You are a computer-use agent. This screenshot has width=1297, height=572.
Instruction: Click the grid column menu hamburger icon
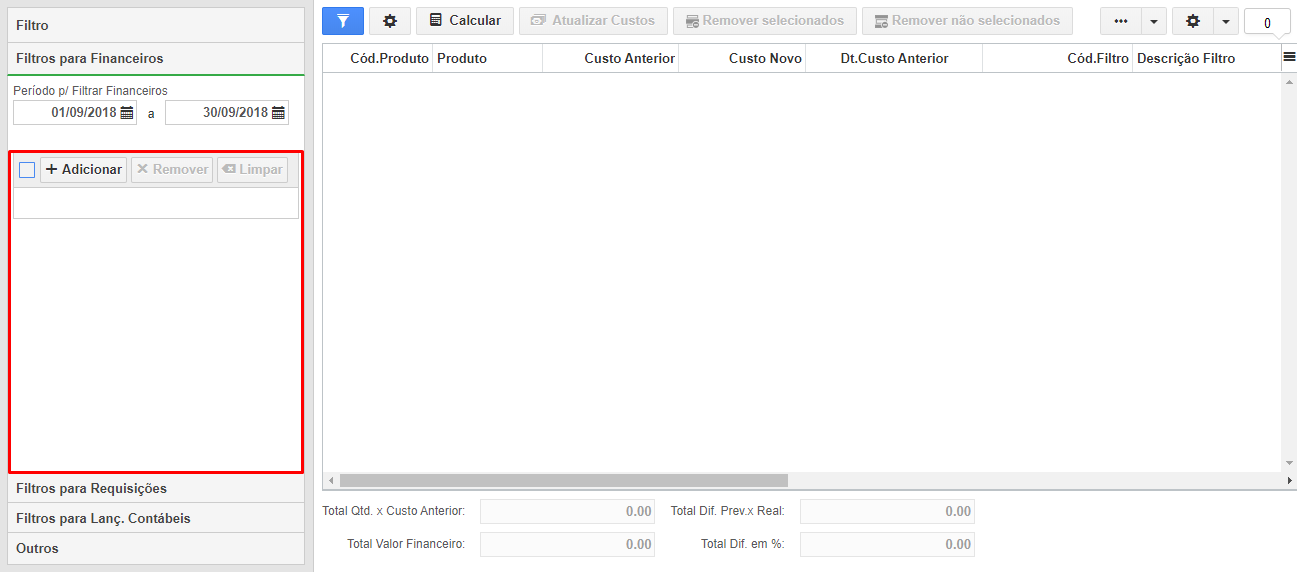pos(1289,58)
